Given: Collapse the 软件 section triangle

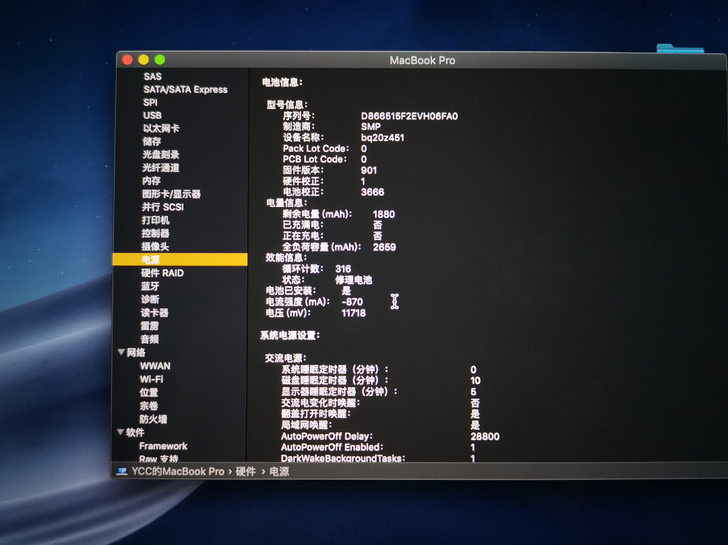Looking at the screenshot, I should coord(120,432).
